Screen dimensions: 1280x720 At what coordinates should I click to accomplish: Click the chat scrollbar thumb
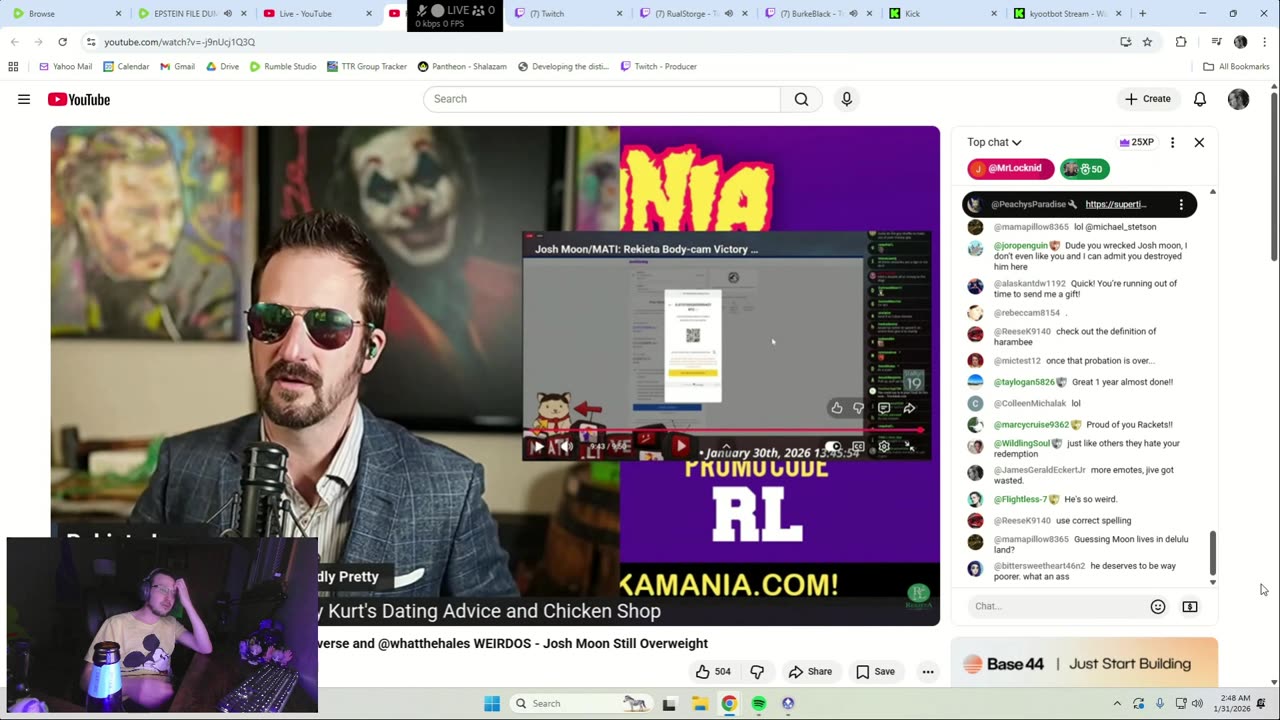click(x=1213, y=552)
